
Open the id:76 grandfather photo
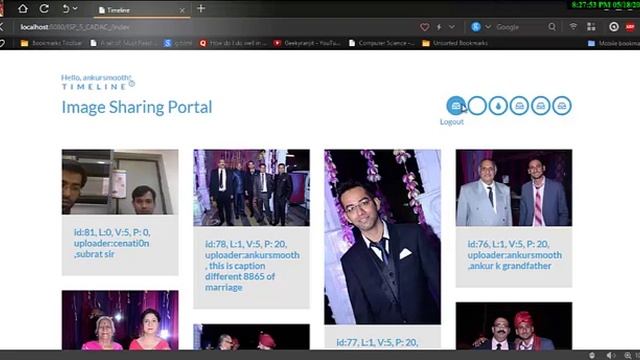tap(514, 188)
